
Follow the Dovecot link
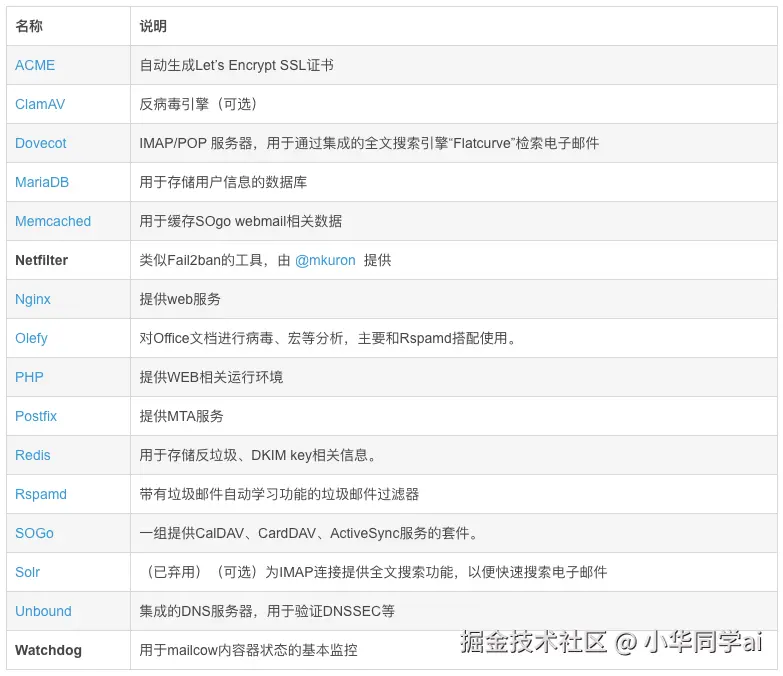[40, 143]
